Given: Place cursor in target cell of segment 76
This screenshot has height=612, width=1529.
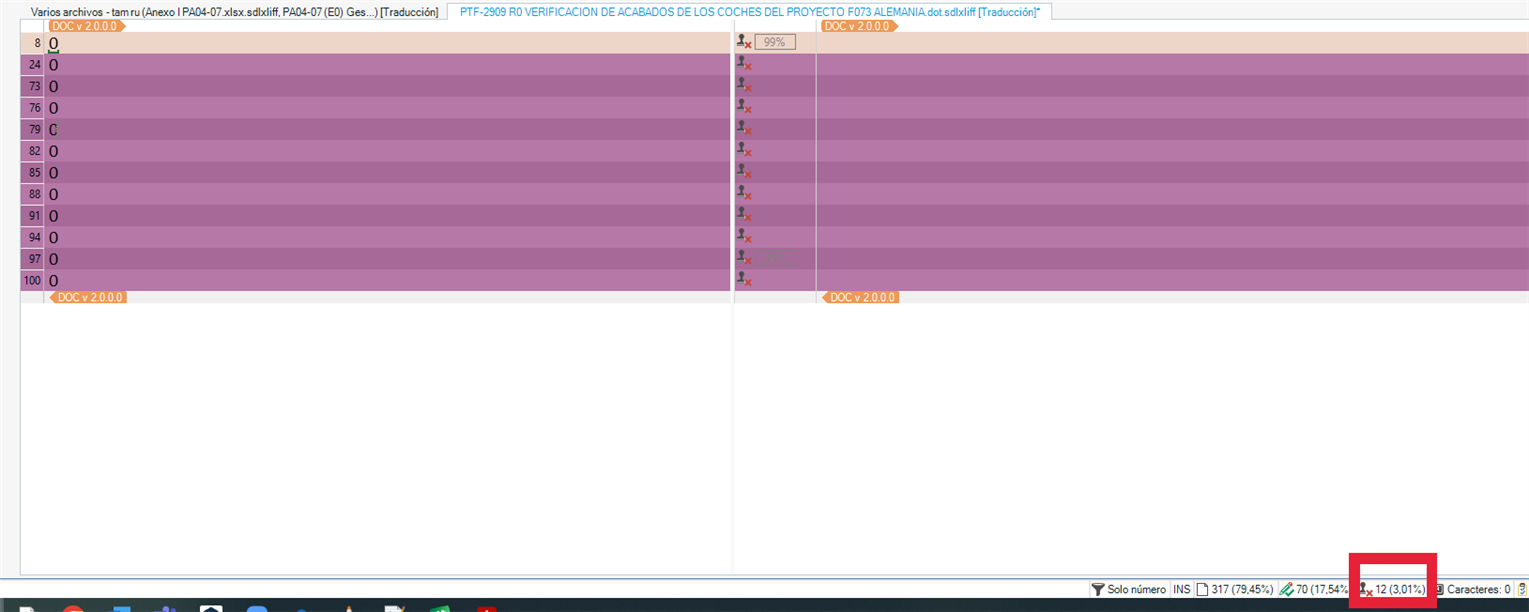Looking at the screenshot, I should point(1172,108).
